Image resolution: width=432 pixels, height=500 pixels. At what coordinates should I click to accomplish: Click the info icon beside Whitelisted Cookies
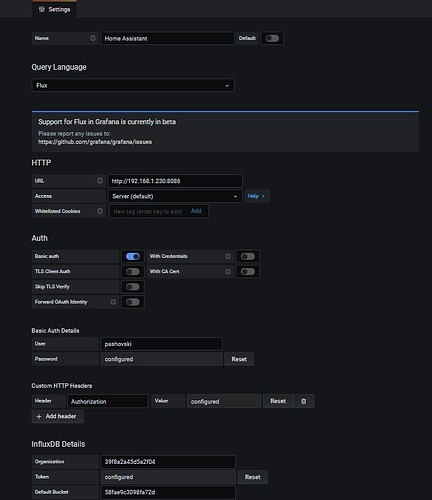100,211
